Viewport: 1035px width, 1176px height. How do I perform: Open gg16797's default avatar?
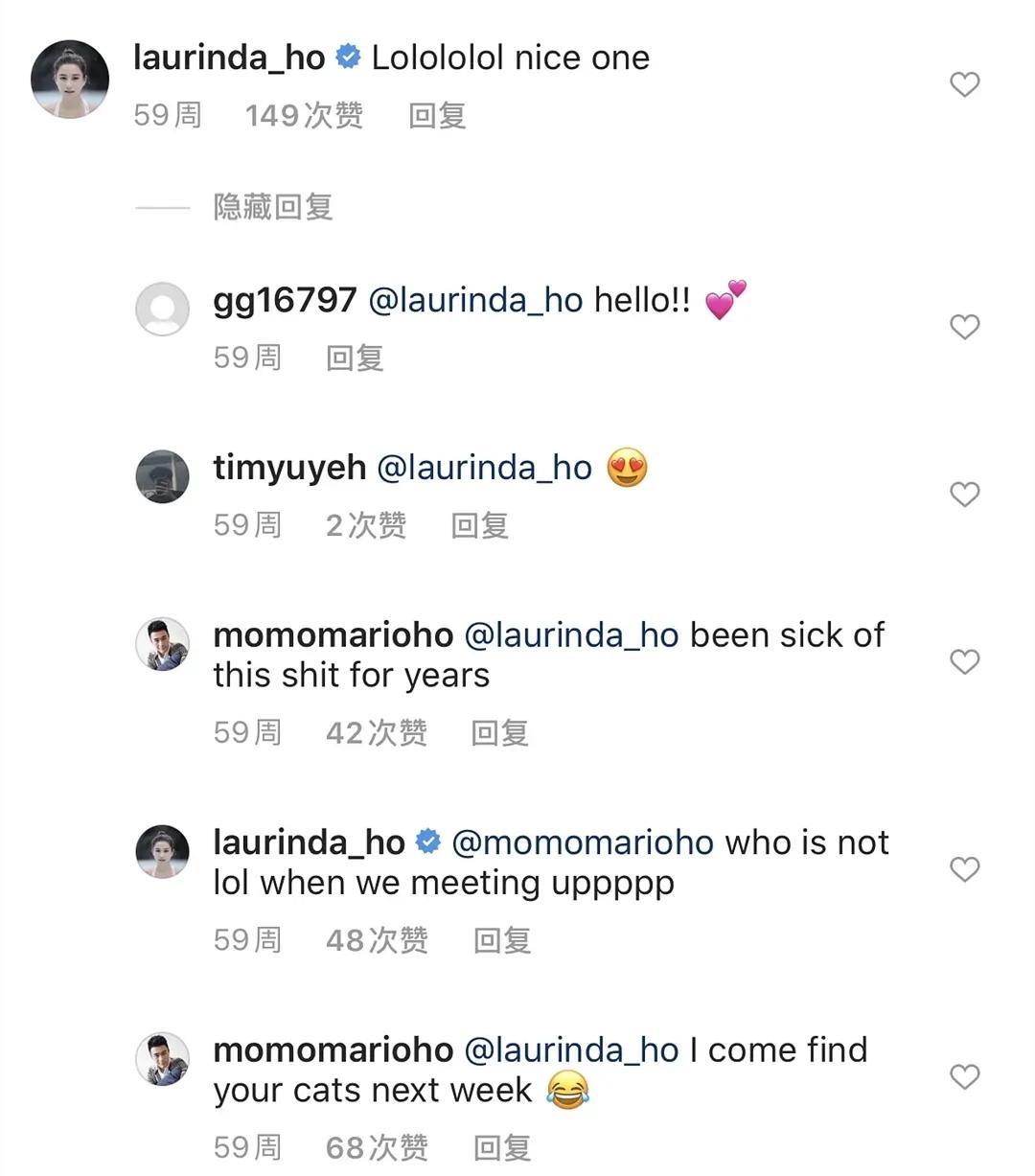[x=162, y=309]
